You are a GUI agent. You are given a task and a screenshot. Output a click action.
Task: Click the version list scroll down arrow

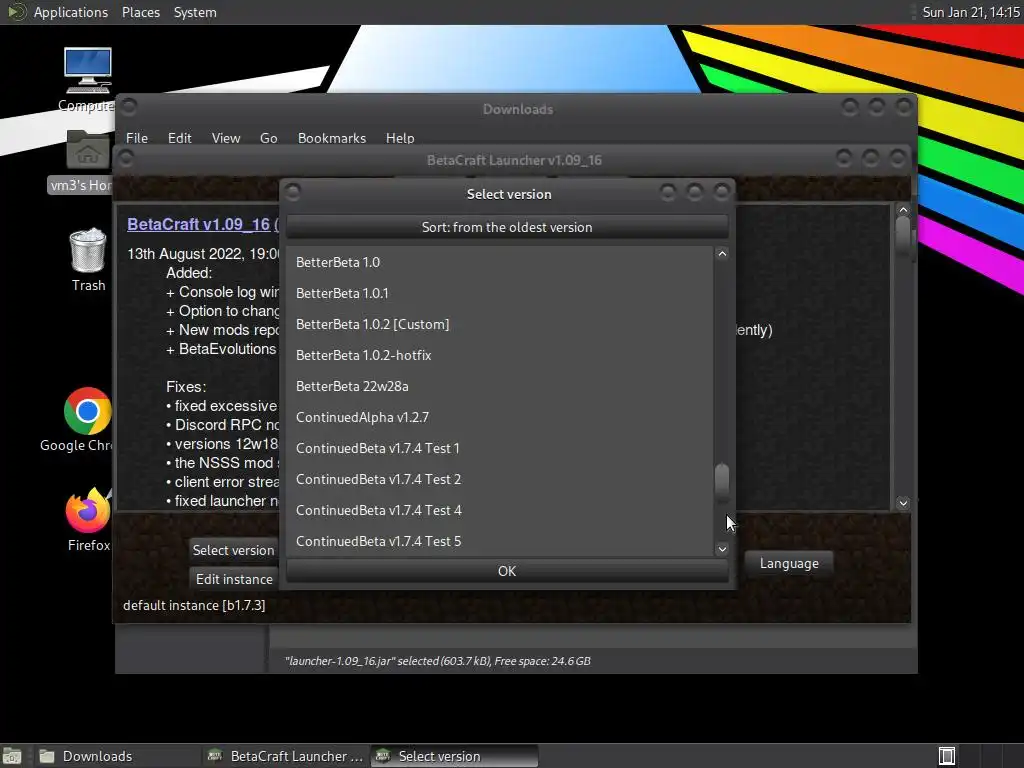click(722, 549)
